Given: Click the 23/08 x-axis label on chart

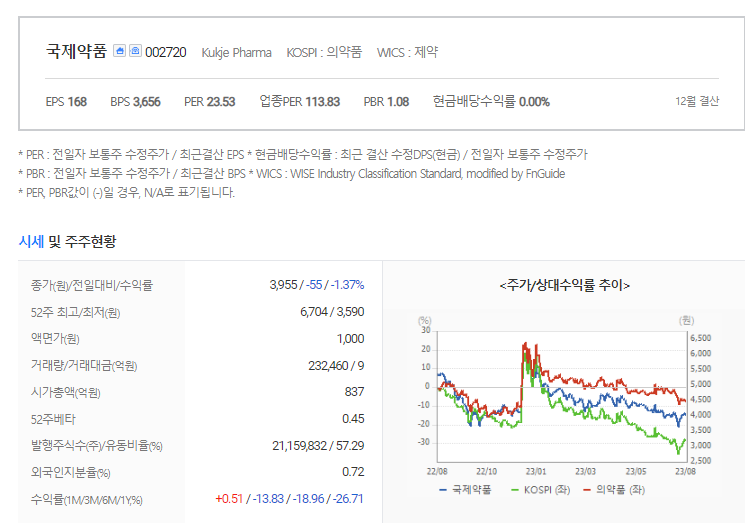Looking at the screenshot, I should (685, 472).
